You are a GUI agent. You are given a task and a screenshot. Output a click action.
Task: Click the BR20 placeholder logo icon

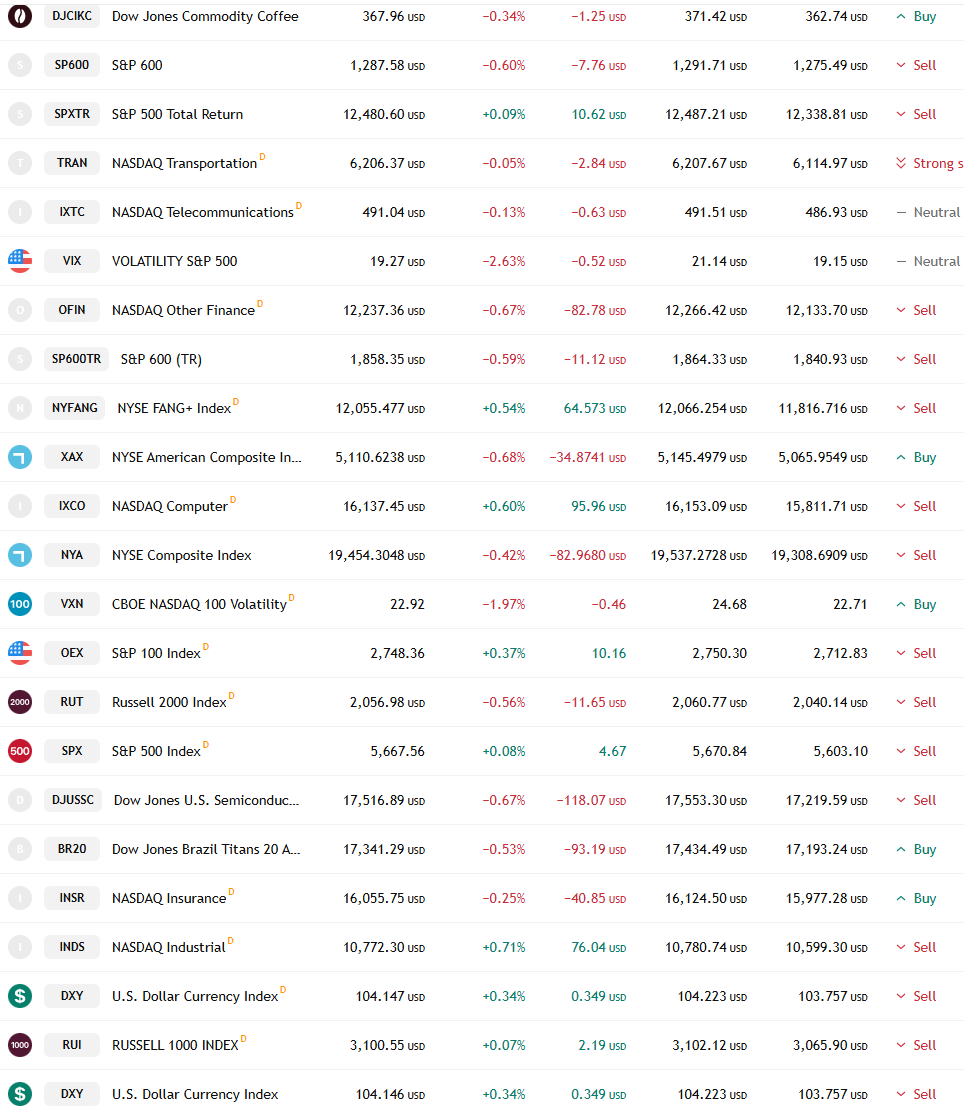(x=20, y=849)
